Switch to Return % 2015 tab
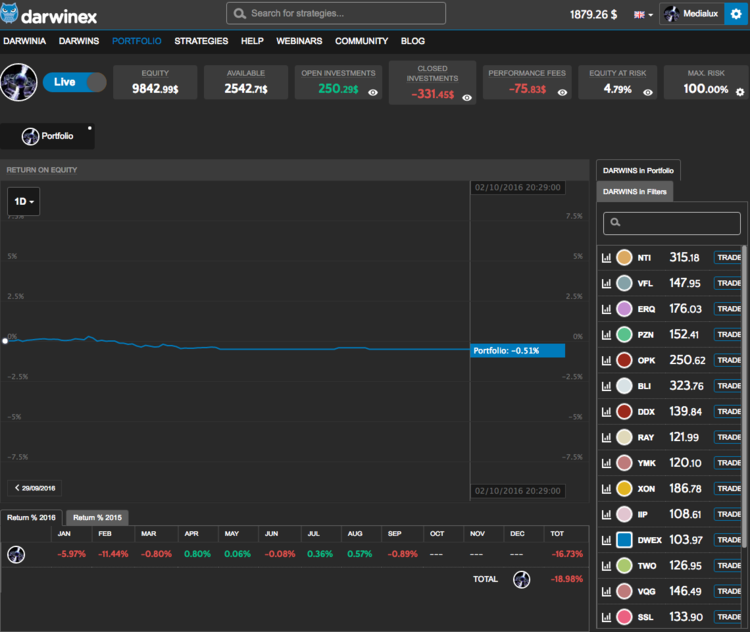Image resolution: width=750 pixels, height=632 pixels. (97, 517)
